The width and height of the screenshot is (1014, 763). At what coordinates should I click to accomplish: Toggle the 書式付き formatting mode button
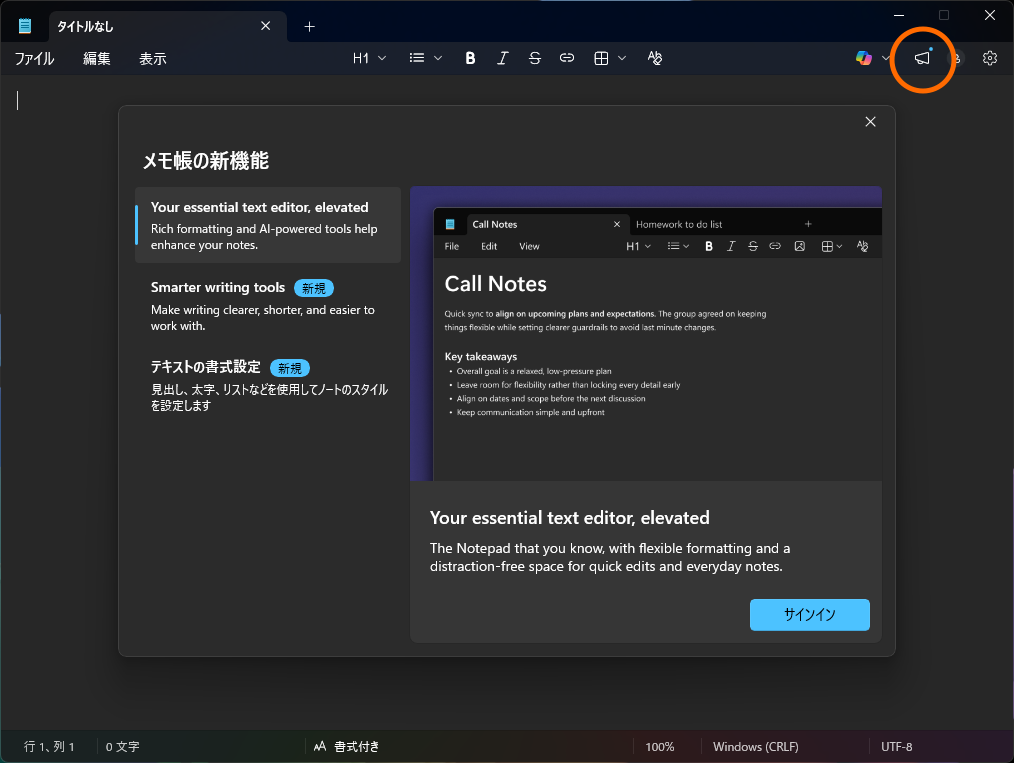click(x=347, y=747)
